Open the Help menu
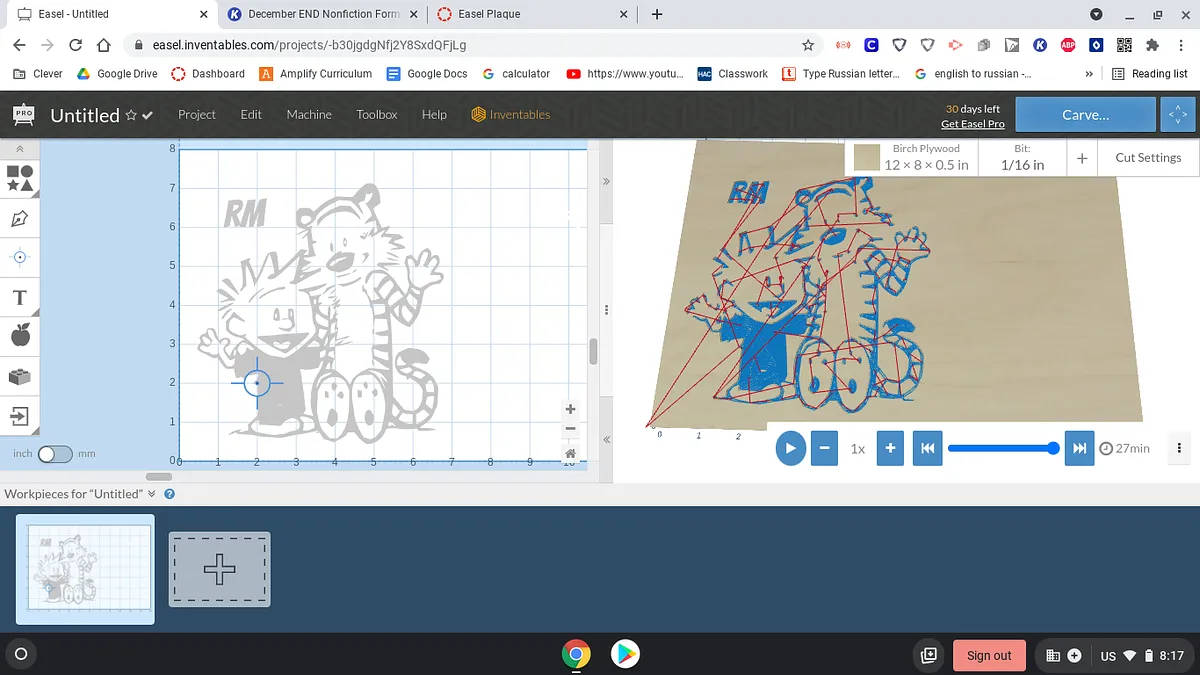The image size is (1200, 675). coord(434,114)
